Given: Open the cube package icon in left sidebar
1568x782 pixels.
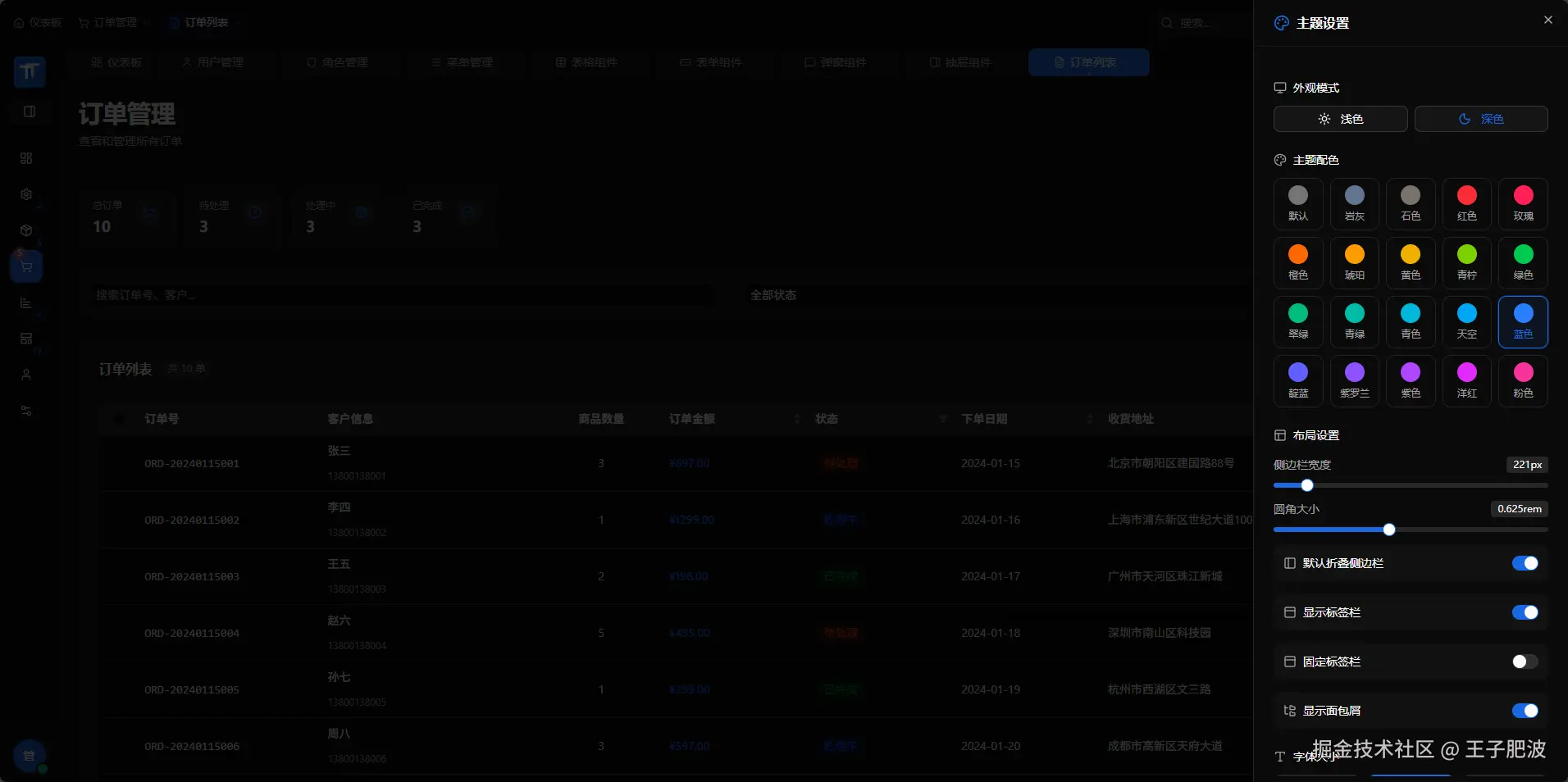Looking at the screenshot, I should tap(26, 230).
